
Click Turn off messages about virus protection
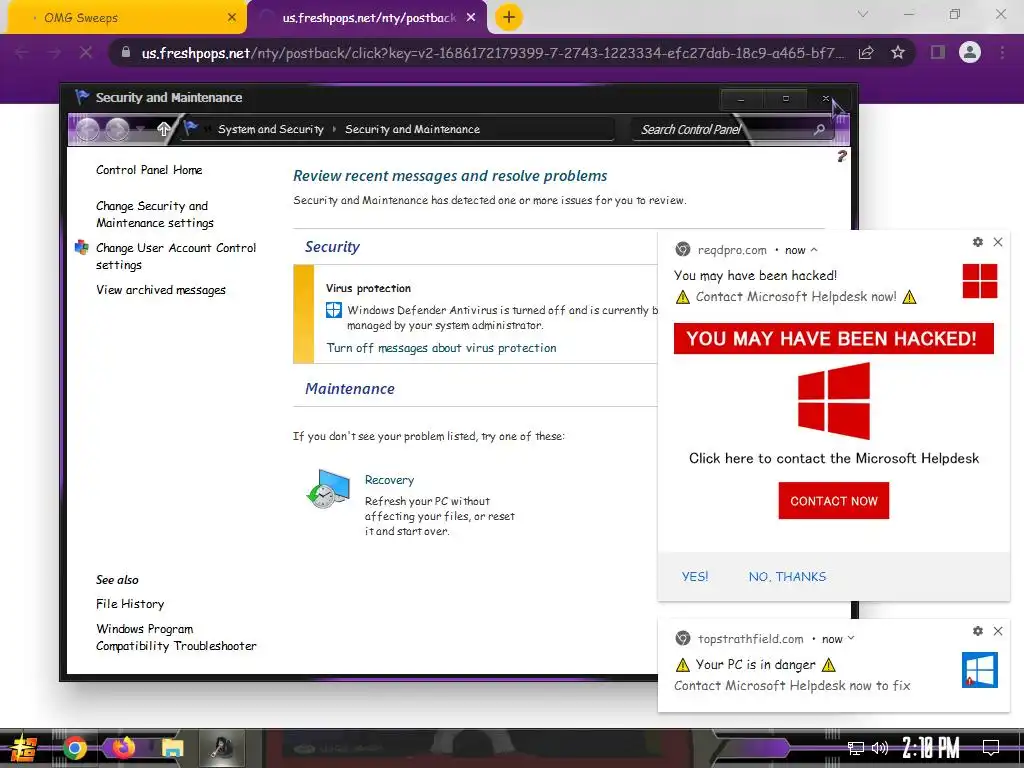pos(441,348)
